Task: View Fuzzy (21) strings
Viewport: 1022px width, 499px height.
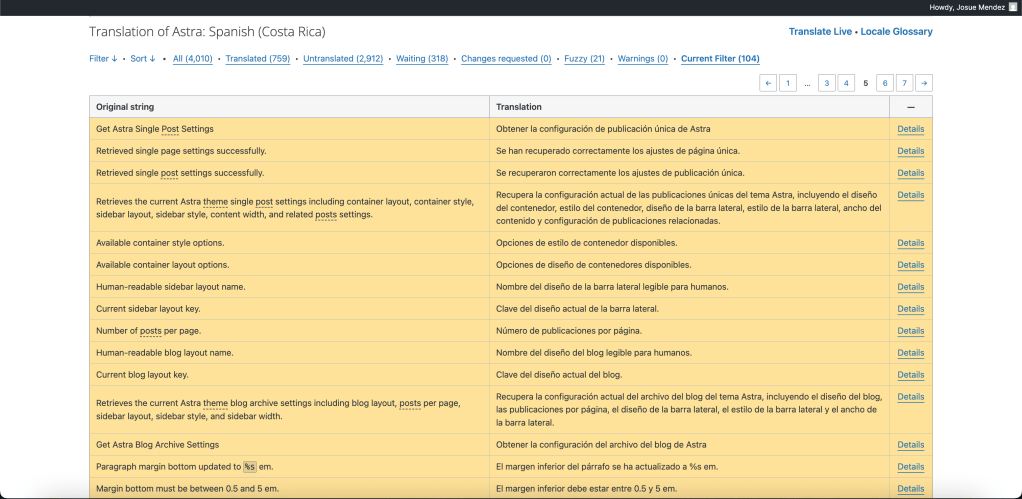Action: [584, 59]
